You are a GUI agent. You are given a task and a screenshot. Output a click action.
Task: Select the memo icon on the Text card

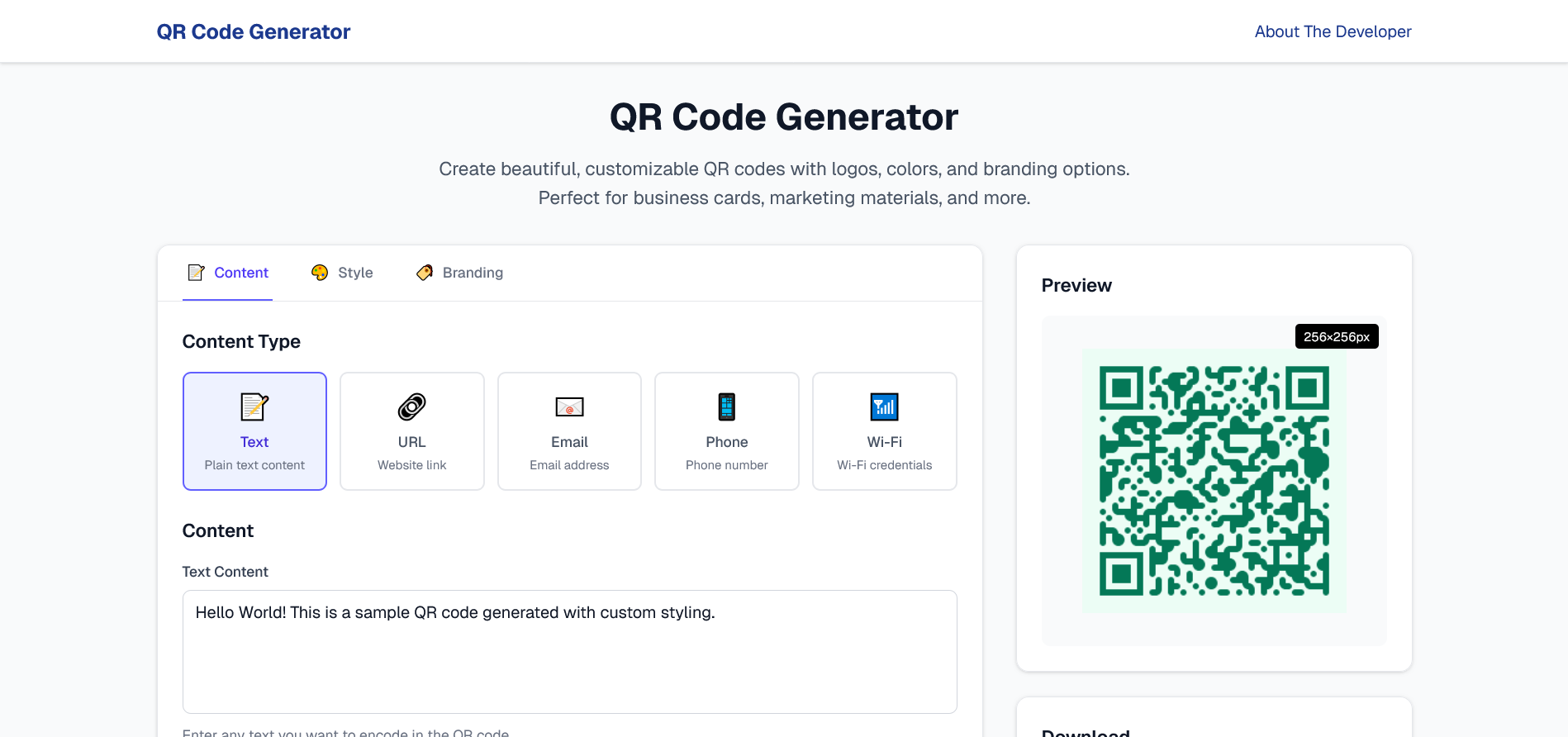click(x=254, y=407)
